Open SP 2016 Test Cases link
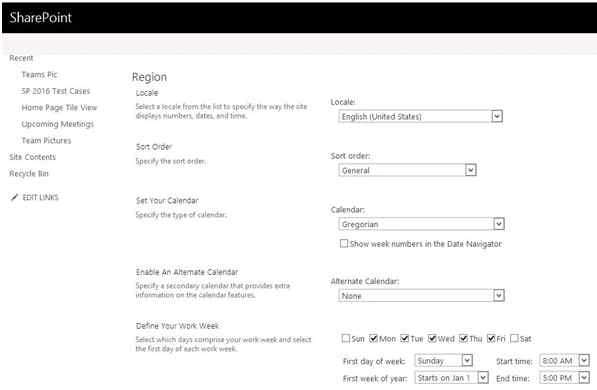 56,91
